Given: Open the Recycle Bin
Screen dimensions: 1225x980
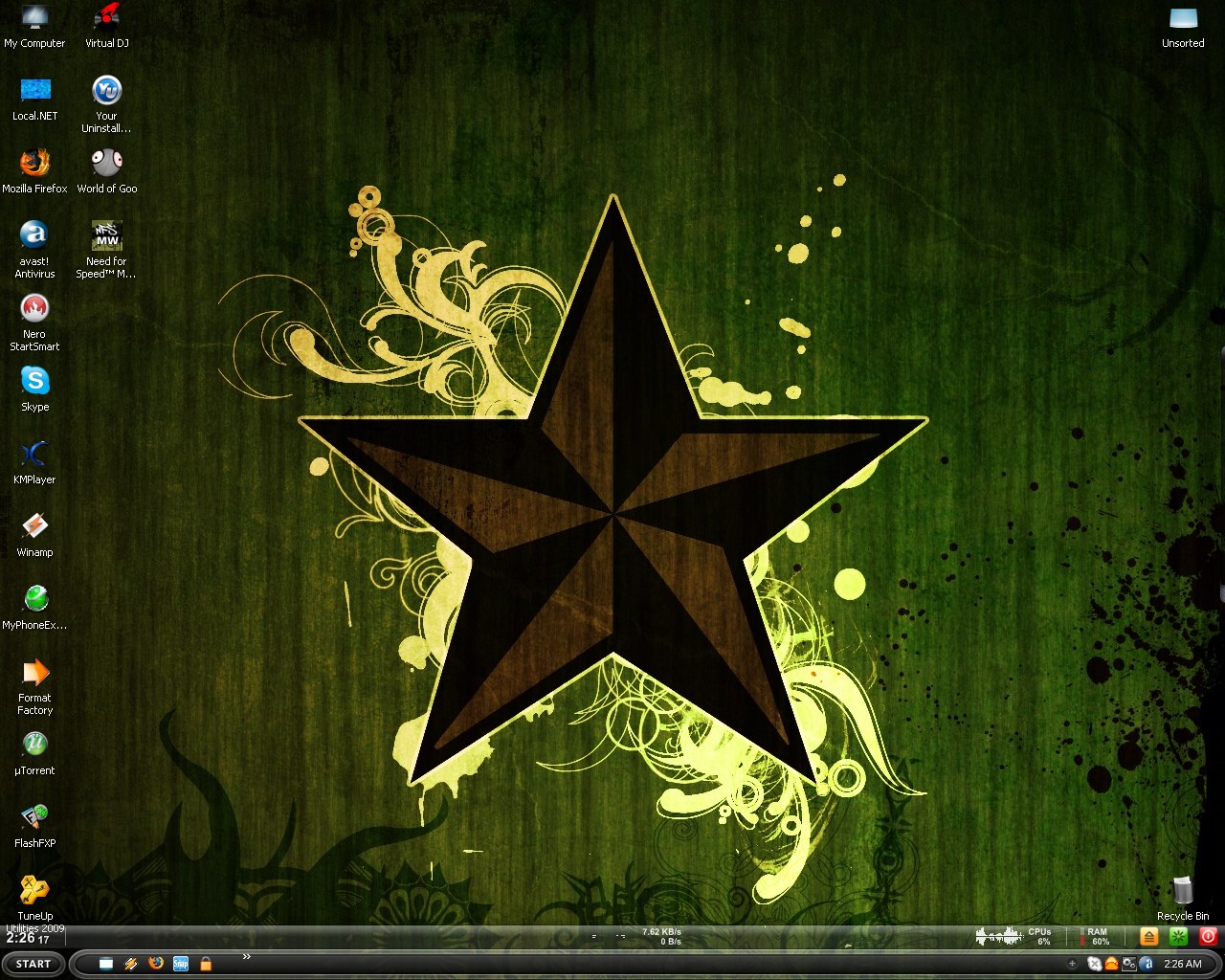Looking at the screenshot, I should click(1183, 892).
